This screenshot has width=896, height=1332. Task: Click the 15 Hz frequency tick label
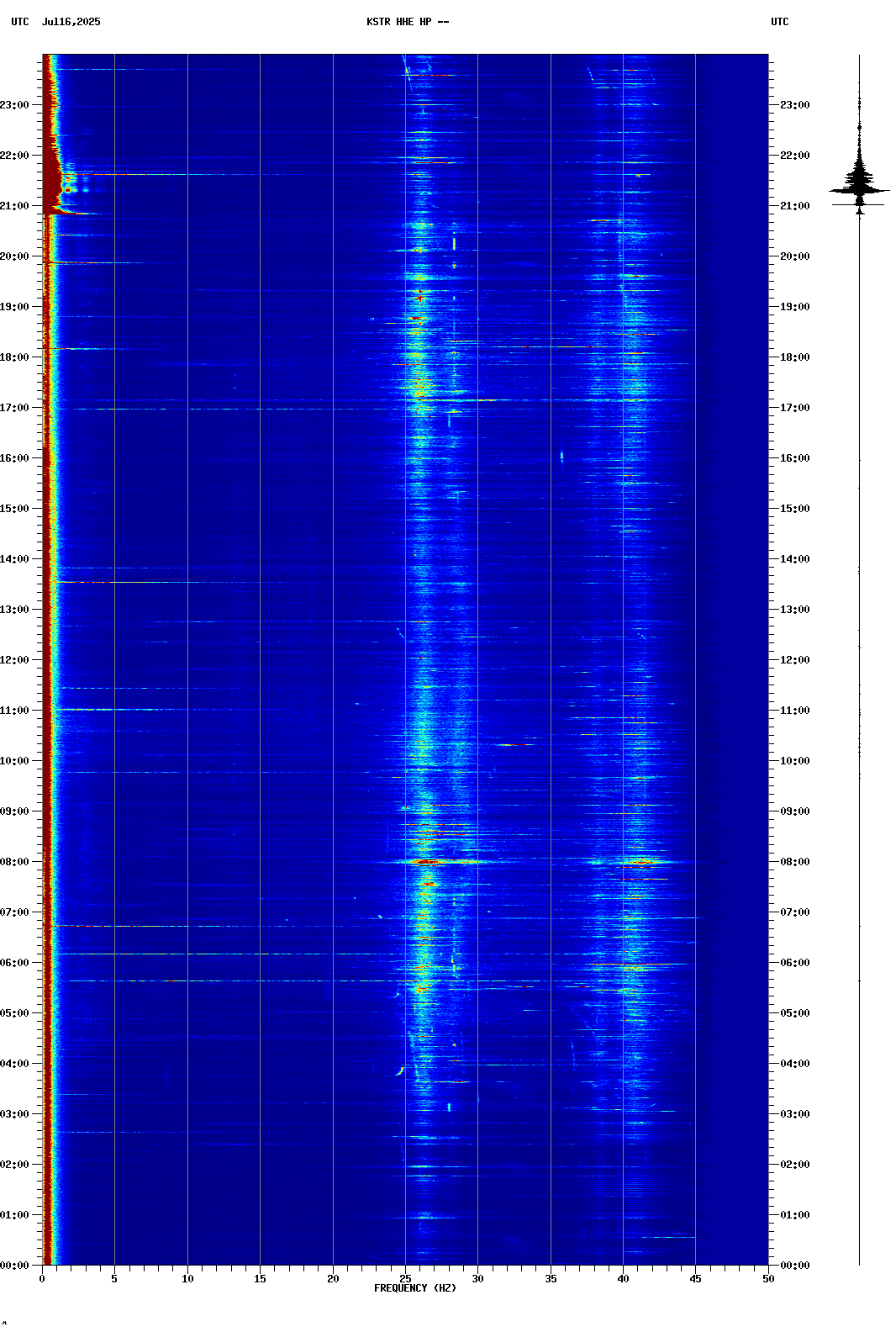[x=260, y=1278]
